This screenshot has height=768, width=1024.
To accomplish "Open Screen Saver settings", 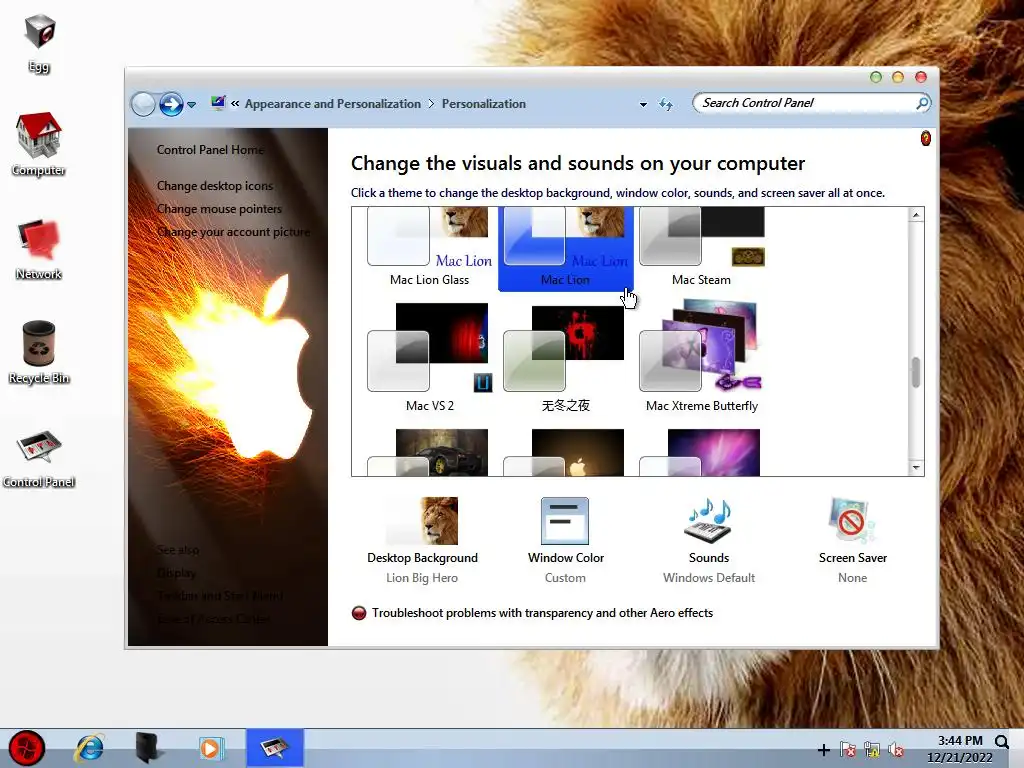I will (852, 540).
